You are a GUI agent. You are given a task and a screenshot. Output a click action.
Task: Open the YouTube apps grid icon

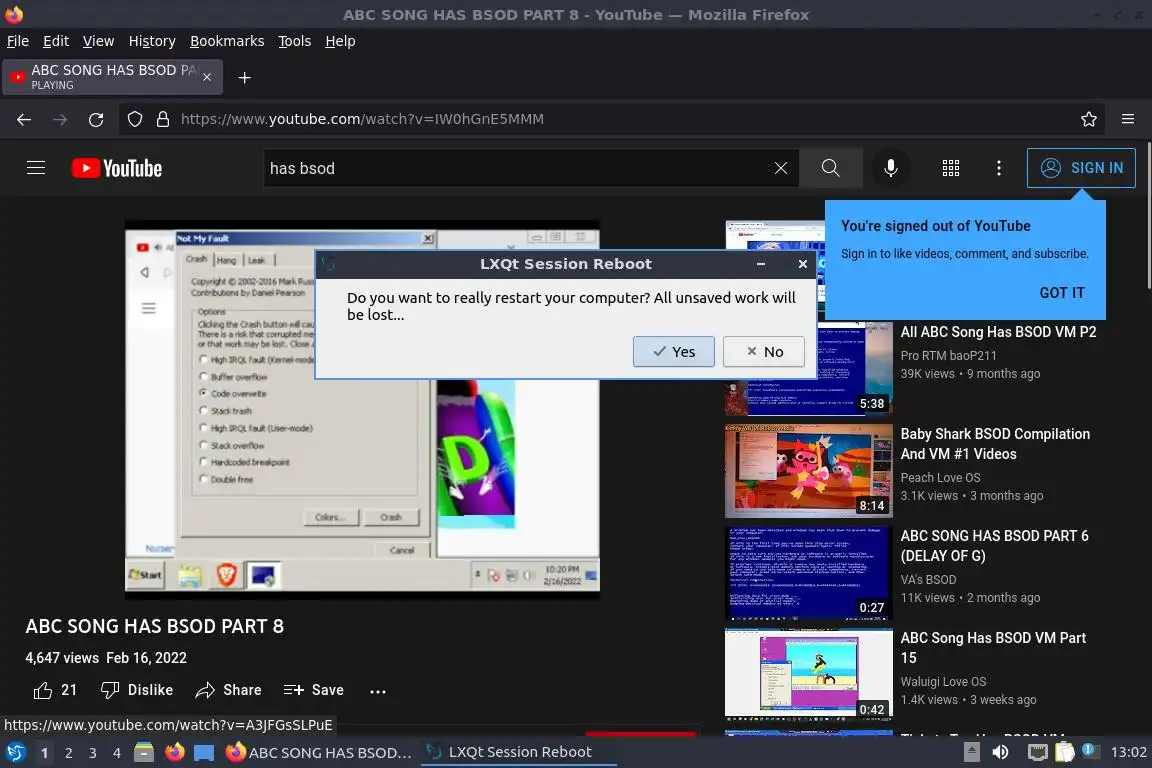coord(951,168)
